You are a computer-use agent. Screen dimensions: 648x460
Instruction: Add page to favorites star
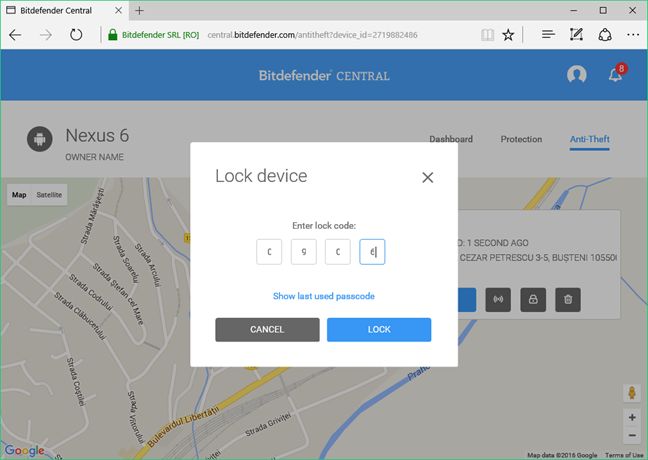click(x=508, y=35)
